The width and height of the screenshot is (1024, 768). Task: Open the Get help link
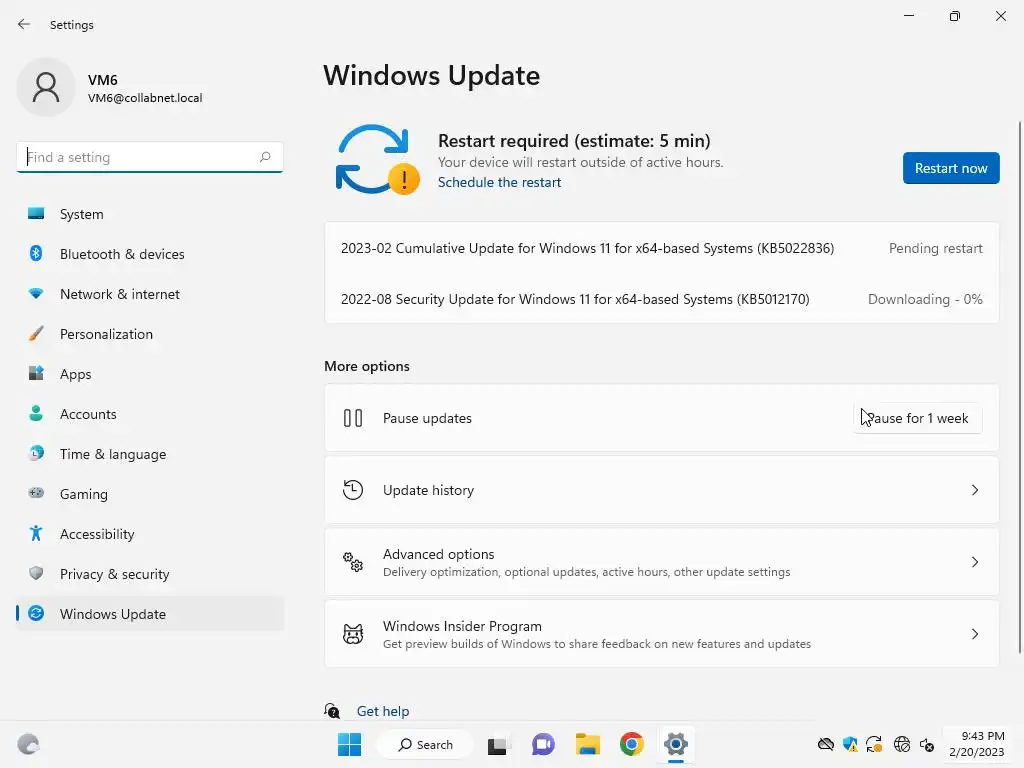383,711
